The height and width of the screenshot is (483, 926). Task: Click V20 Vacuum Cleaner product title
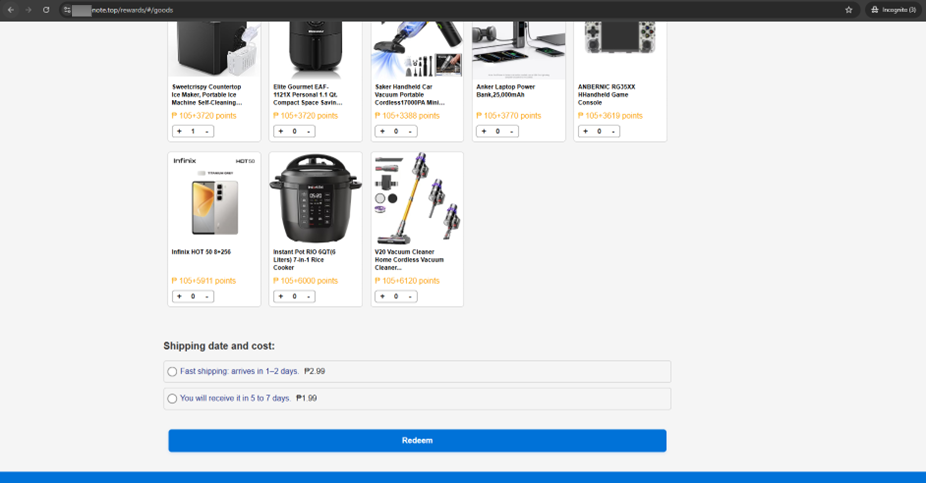(x=409, y=260)
